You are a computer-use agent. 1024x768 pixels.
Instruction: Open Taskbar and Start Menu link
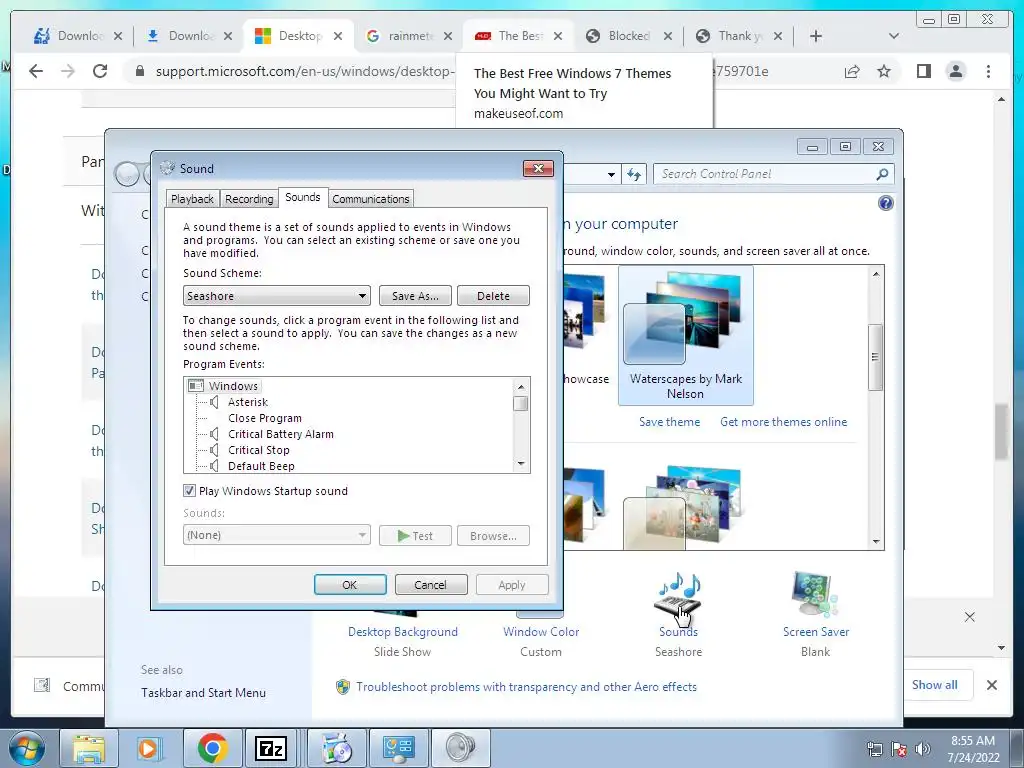(203, 693)
